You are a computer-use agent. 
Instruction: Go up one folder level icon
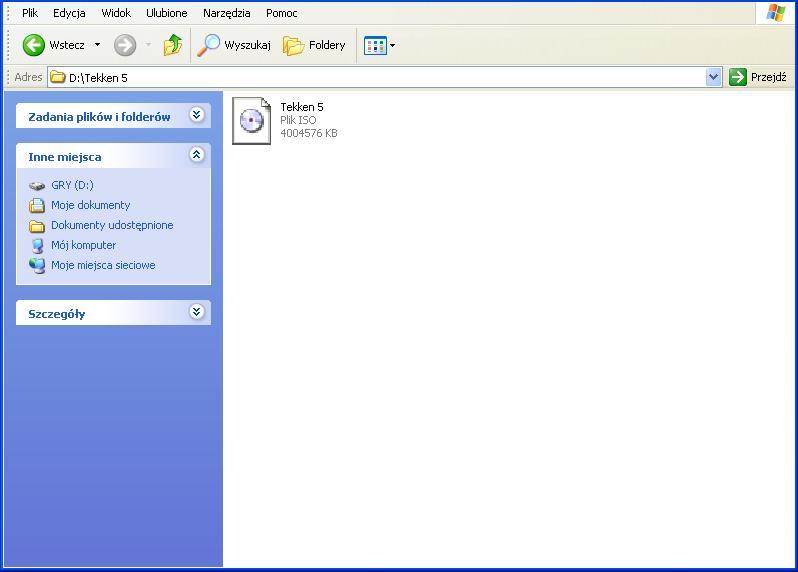pos(173,45)
